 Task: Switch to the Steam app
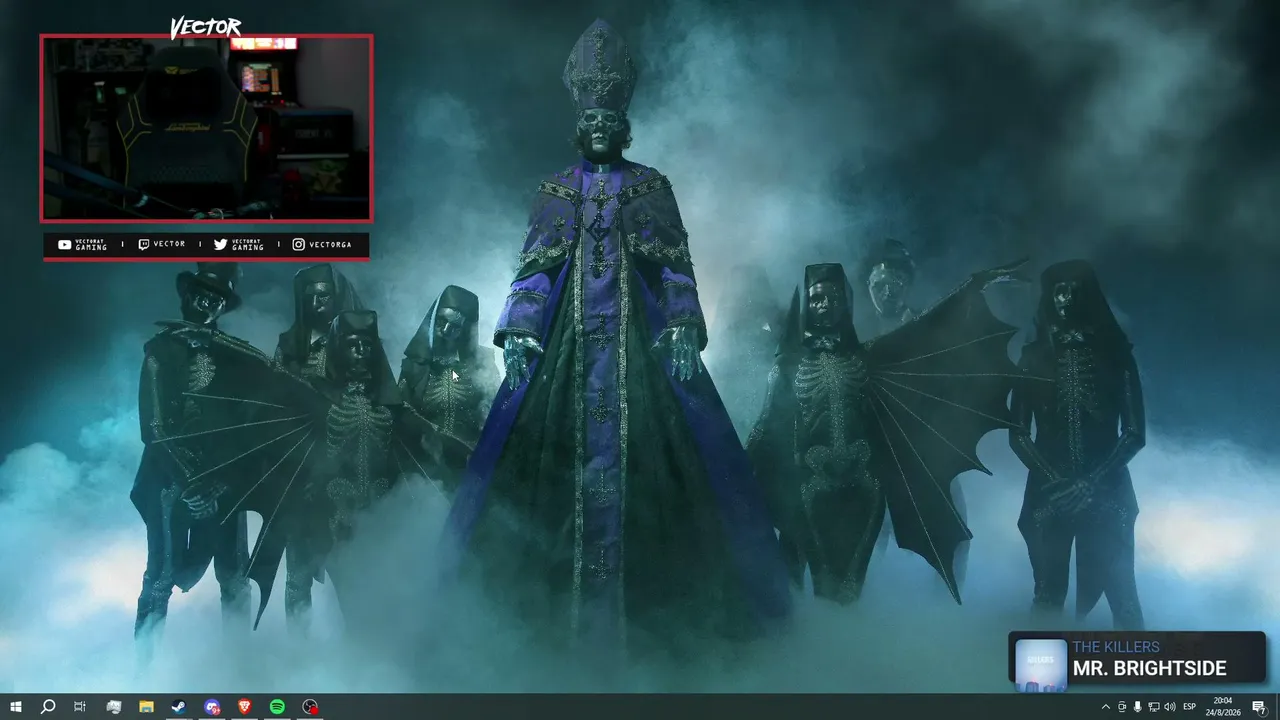pos(179,707)
